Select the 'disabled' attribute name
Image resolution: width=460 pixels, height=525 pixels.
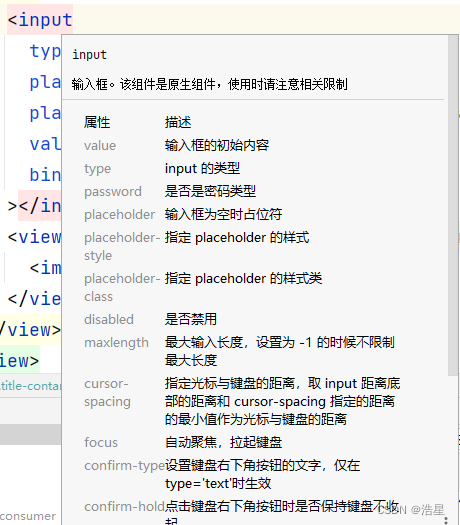coord(109,319)
